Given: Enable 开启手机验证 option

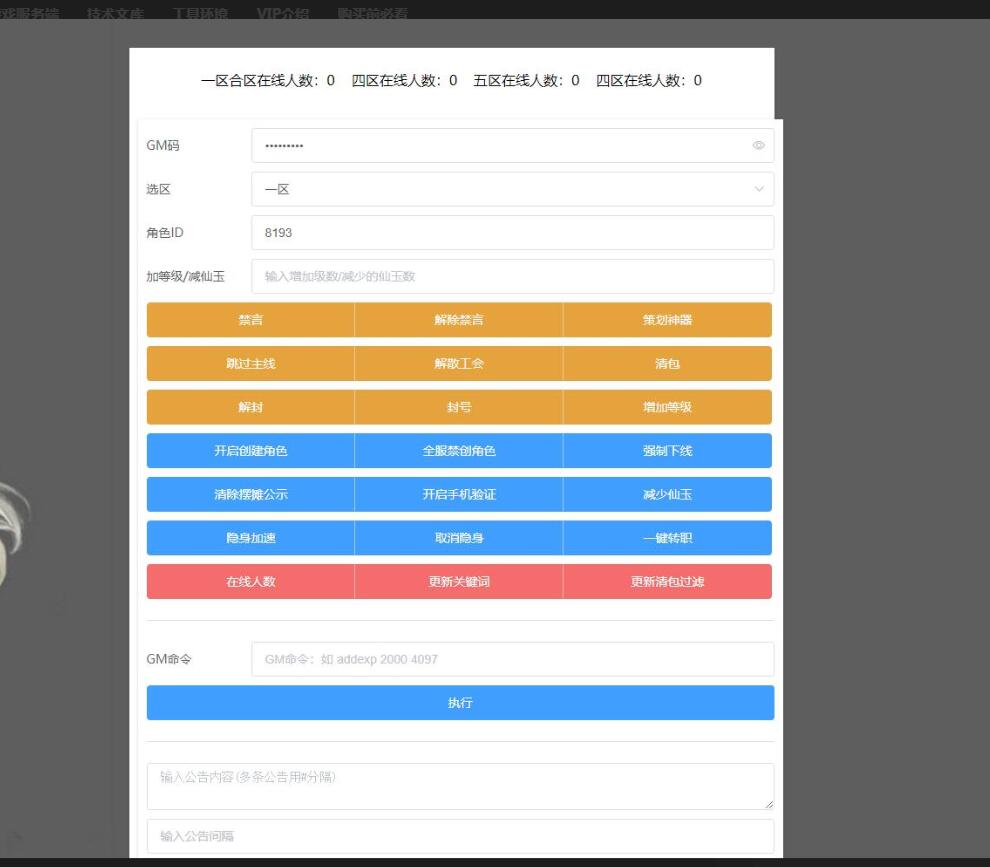Looking at the screenshot, I should pyautogui.click(x=459, y=494).
